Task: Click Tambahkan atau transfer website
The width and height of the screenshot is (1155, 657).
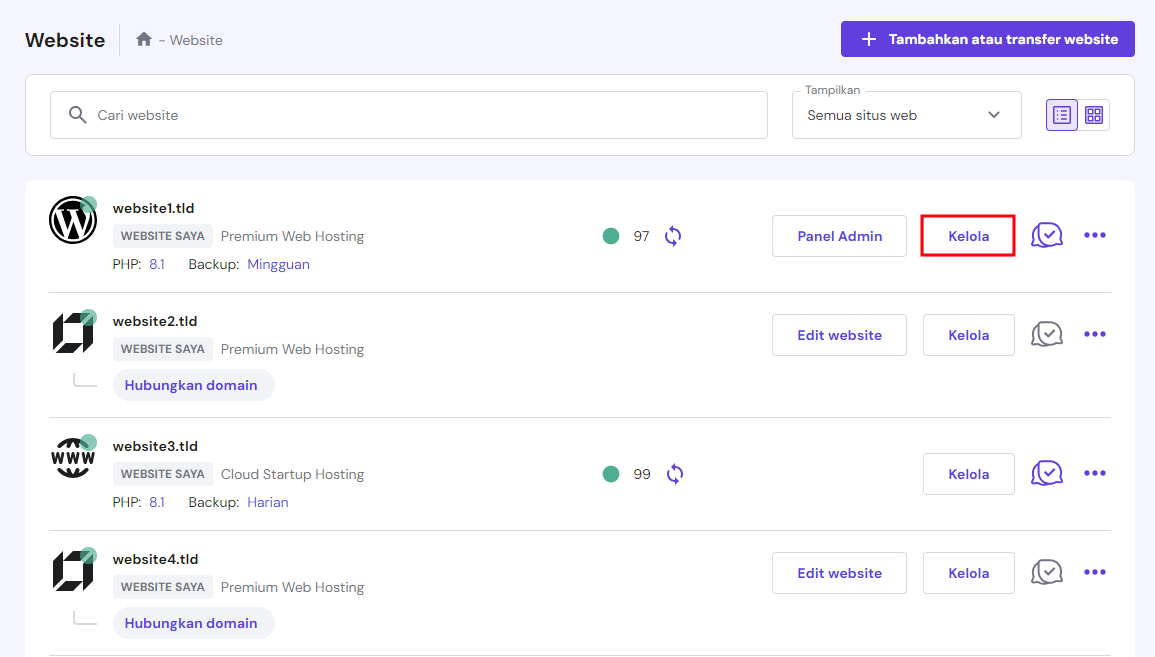Action: click(987, 38)
